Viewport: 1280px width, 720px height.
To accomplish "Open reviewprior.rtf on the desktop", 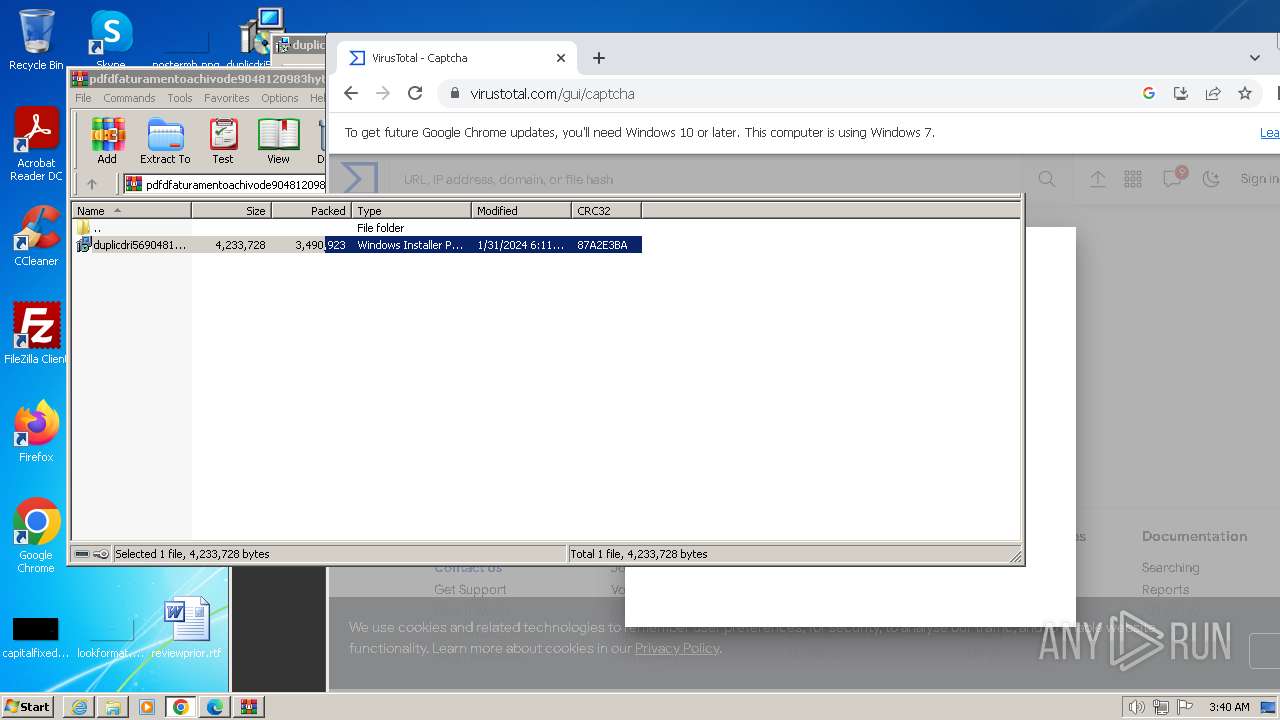I will coord(186,628).
